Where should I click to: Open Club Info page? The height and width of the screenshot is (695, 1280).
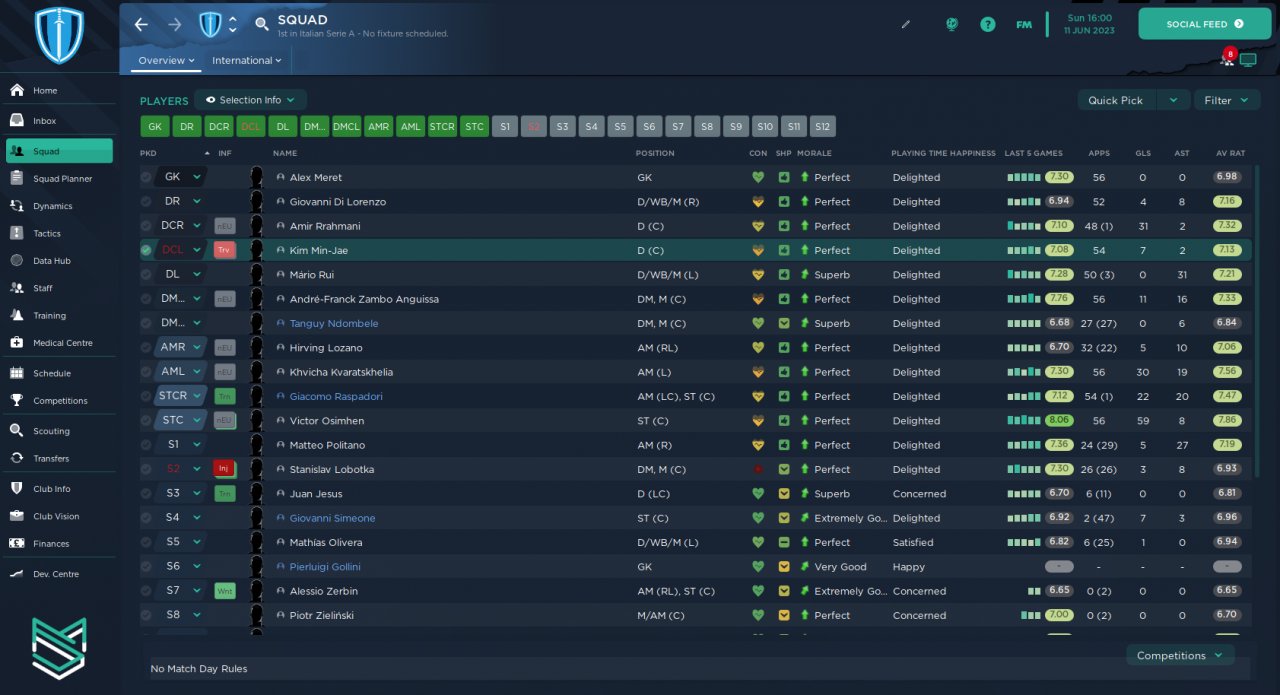(x=57, y=489)
